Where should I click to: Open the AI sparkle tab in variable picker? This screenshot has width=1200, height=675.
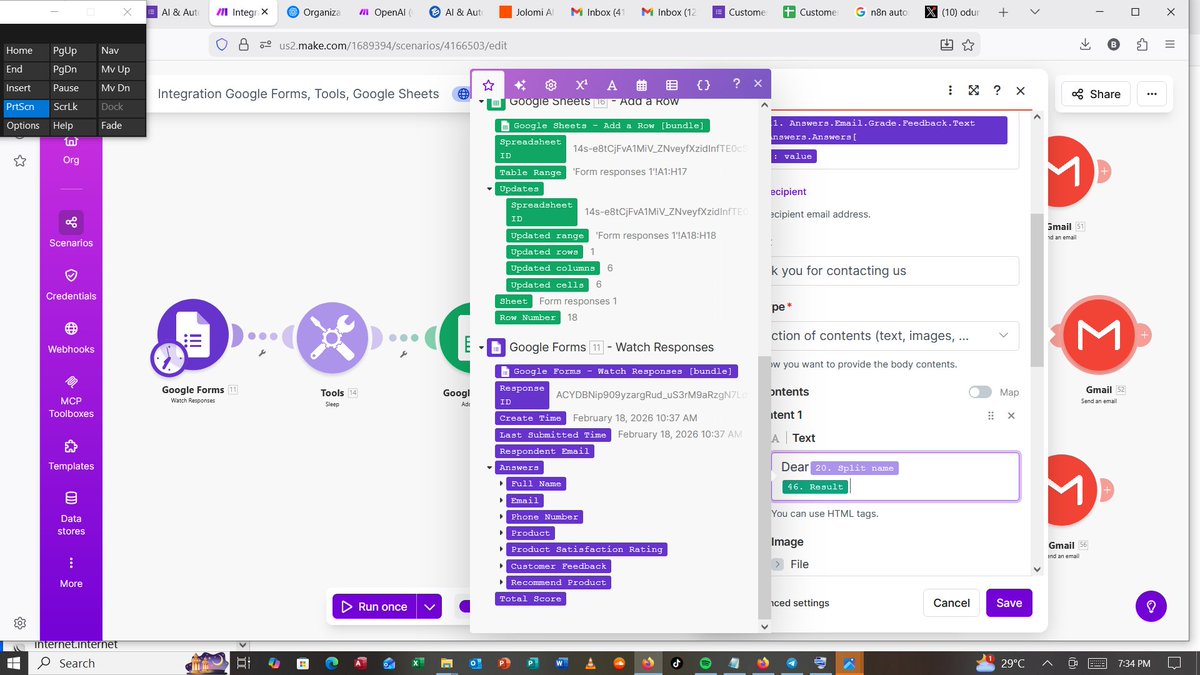click(x=520, y=85)
